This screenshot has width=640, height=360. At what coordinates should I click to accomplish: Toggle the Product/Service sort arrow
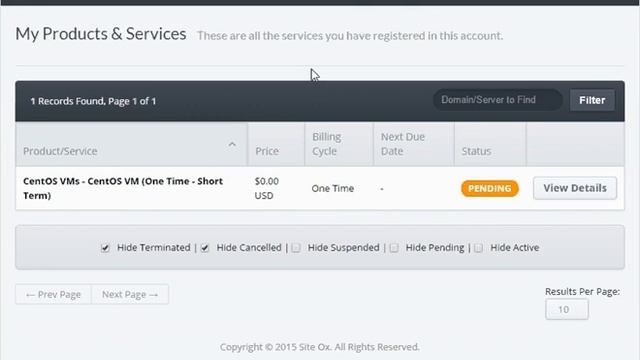[x=232, y=144]
